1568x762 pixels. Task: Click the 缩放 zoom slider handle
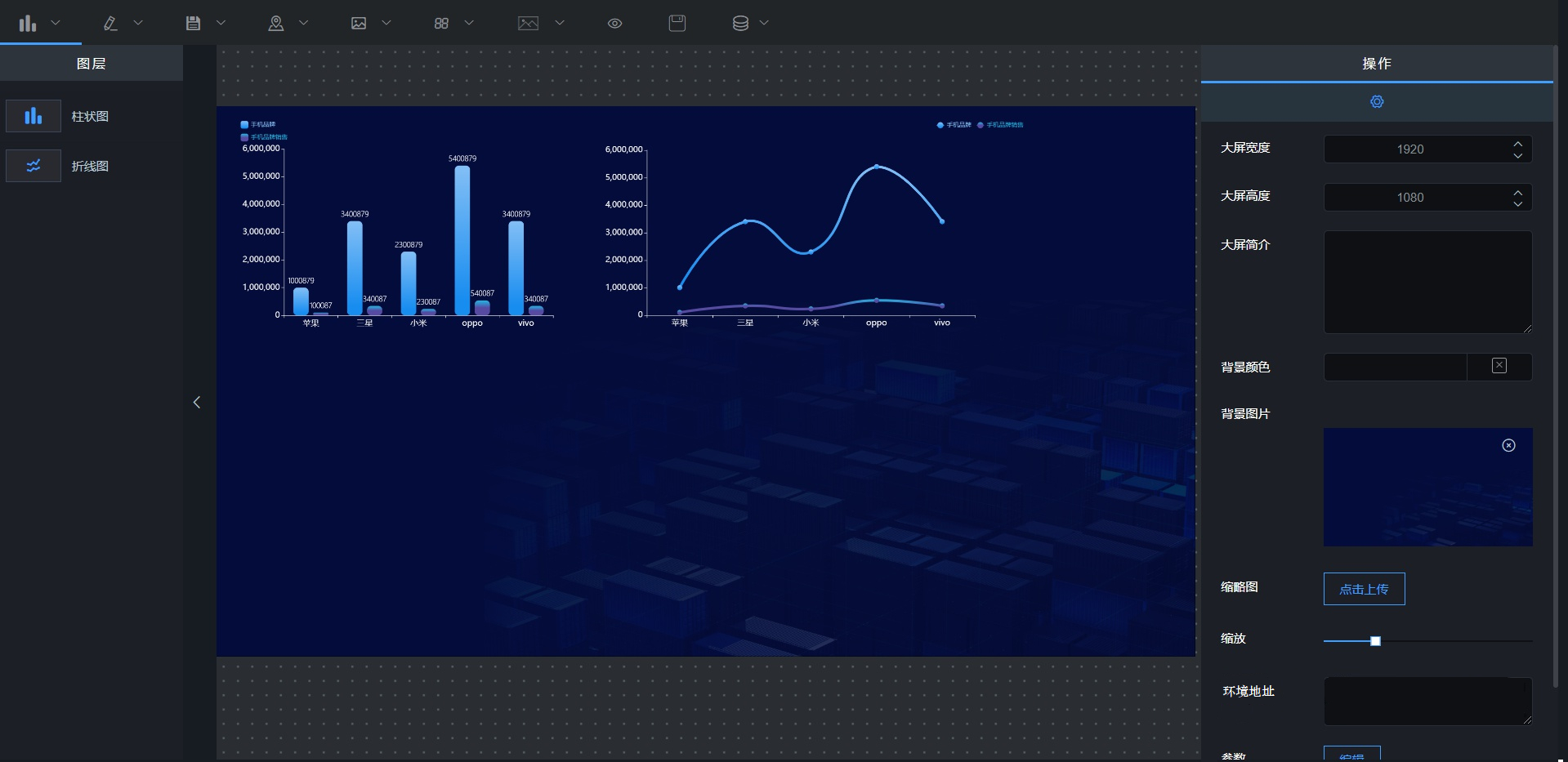[1375, 641]
